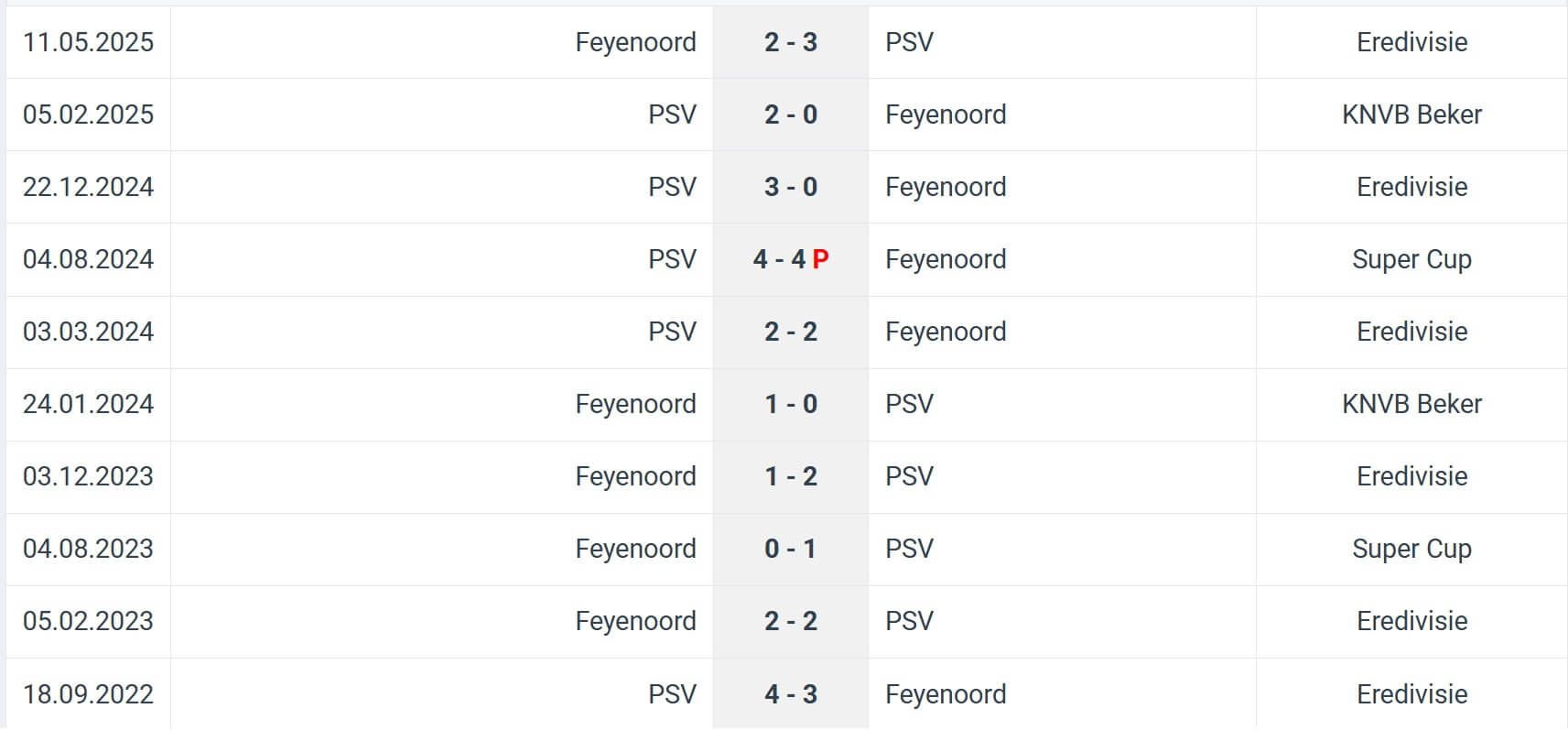Click KNVB Beker for the 05.02.2025 match

tap(1411, 114)
